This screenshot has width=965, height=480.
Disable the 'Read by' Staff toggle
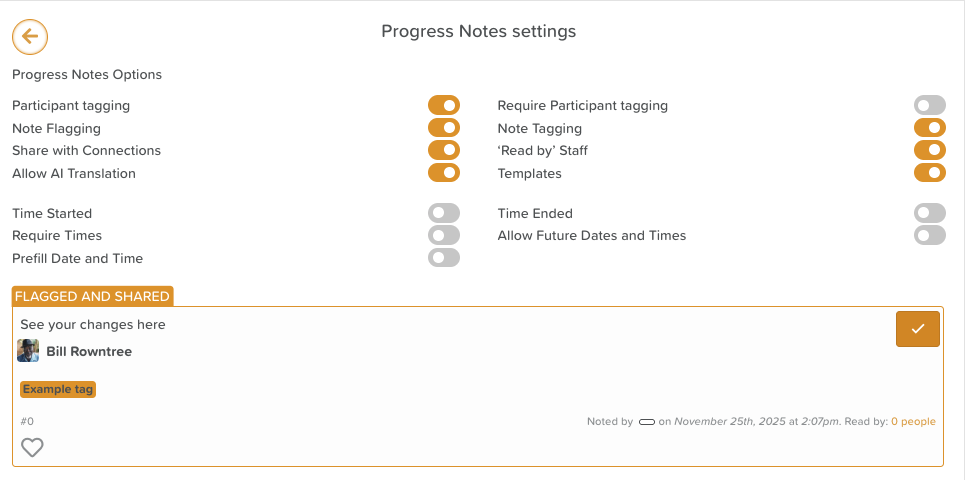[929, 150]
